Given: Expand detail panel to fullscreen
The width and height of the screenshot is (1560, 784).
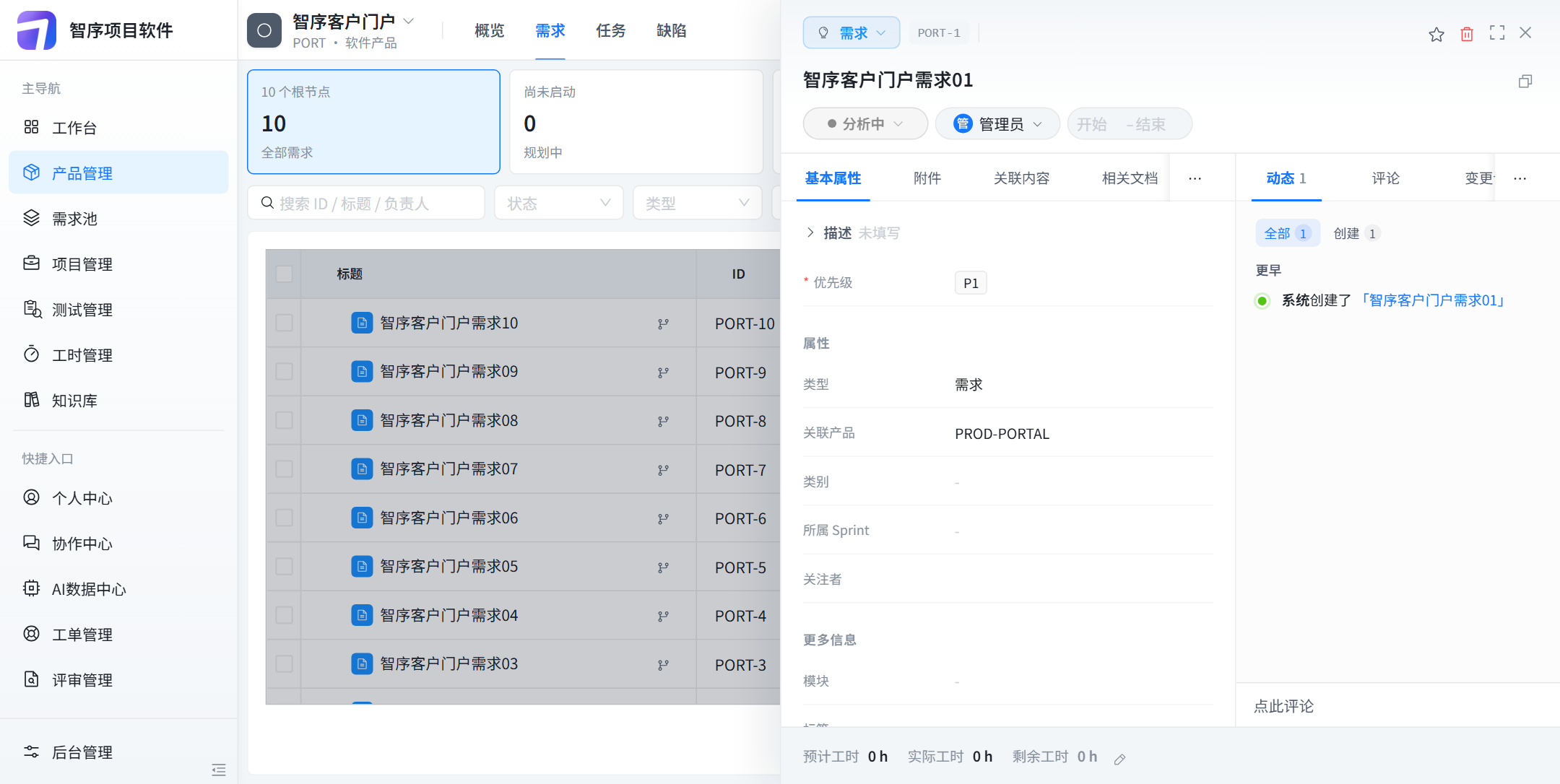Looking at the screenshot, I should point(1497,33).
